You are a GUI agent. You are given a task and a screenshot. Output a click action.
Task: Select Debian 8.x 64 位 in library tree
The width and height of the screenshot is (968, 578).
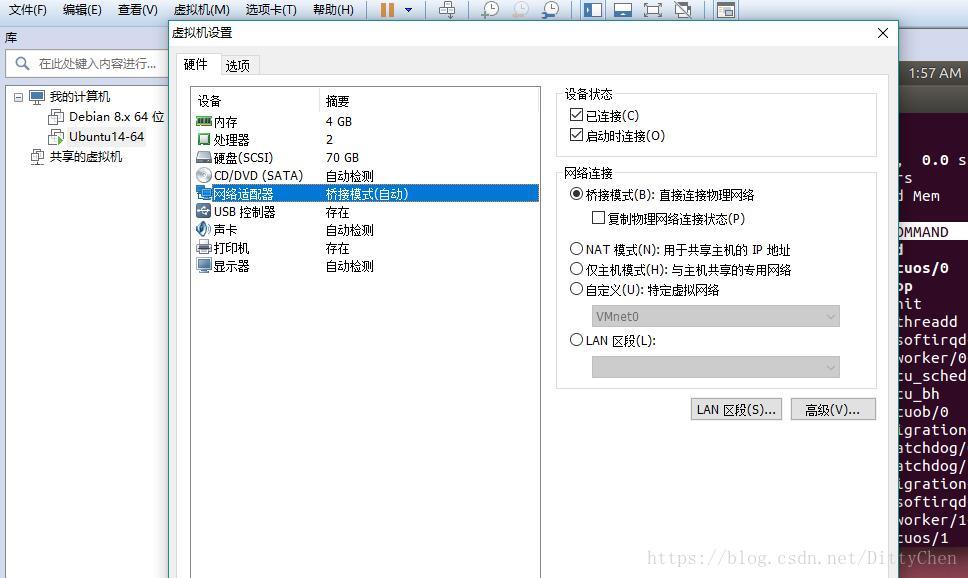pos(116,117)
